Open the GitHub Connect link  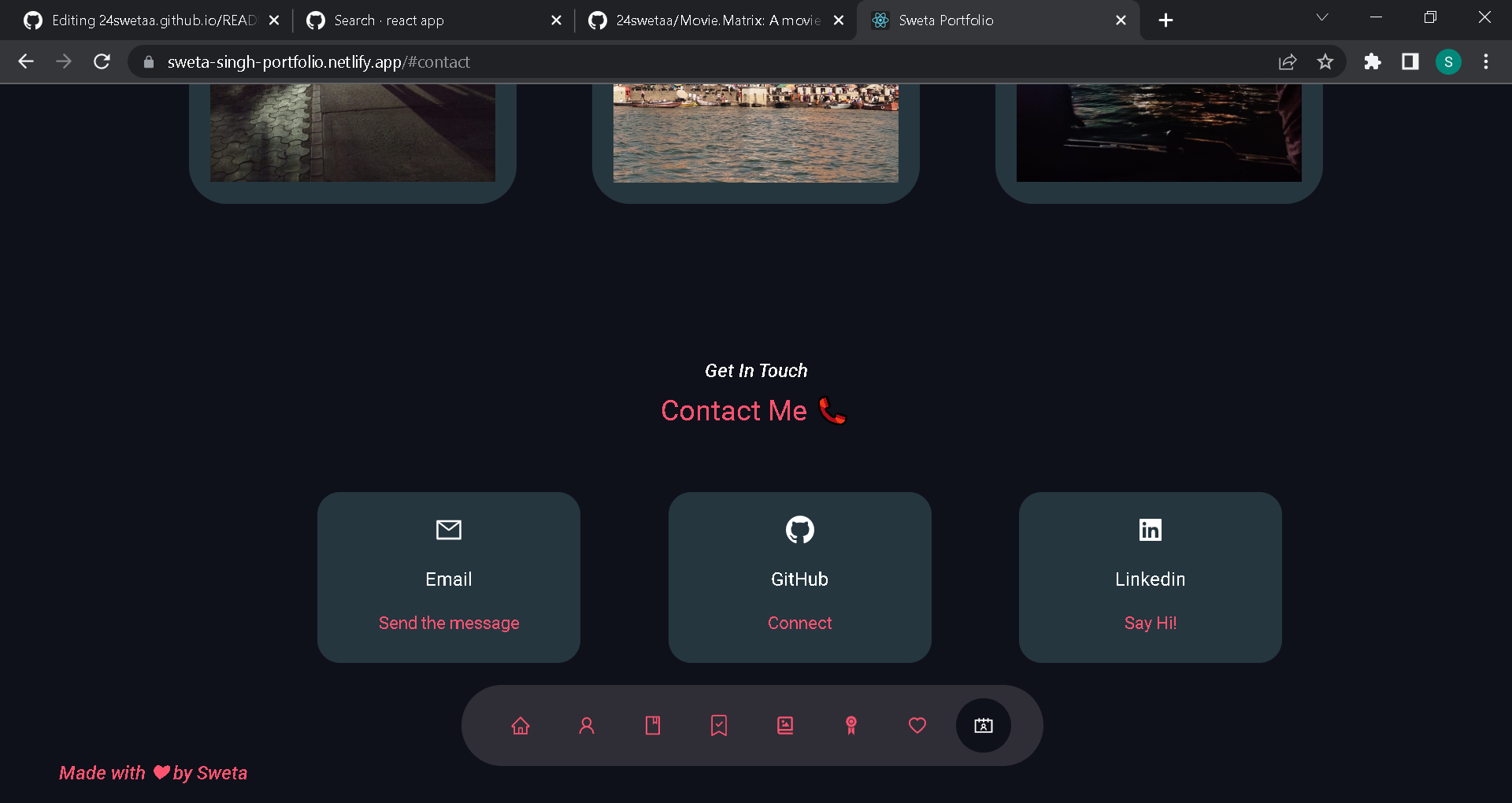click(x=800, y=623)
